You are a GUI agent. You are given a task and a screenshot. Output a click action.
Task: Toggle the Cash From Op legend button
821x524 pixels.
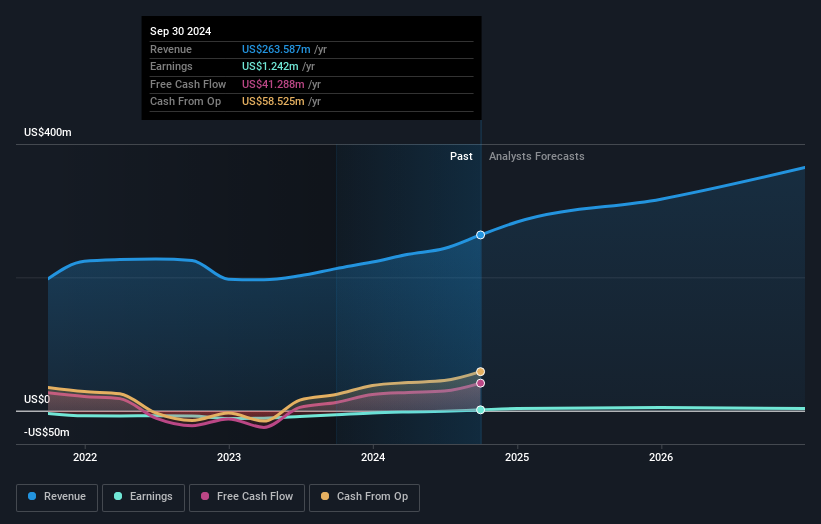click(364, 497)
